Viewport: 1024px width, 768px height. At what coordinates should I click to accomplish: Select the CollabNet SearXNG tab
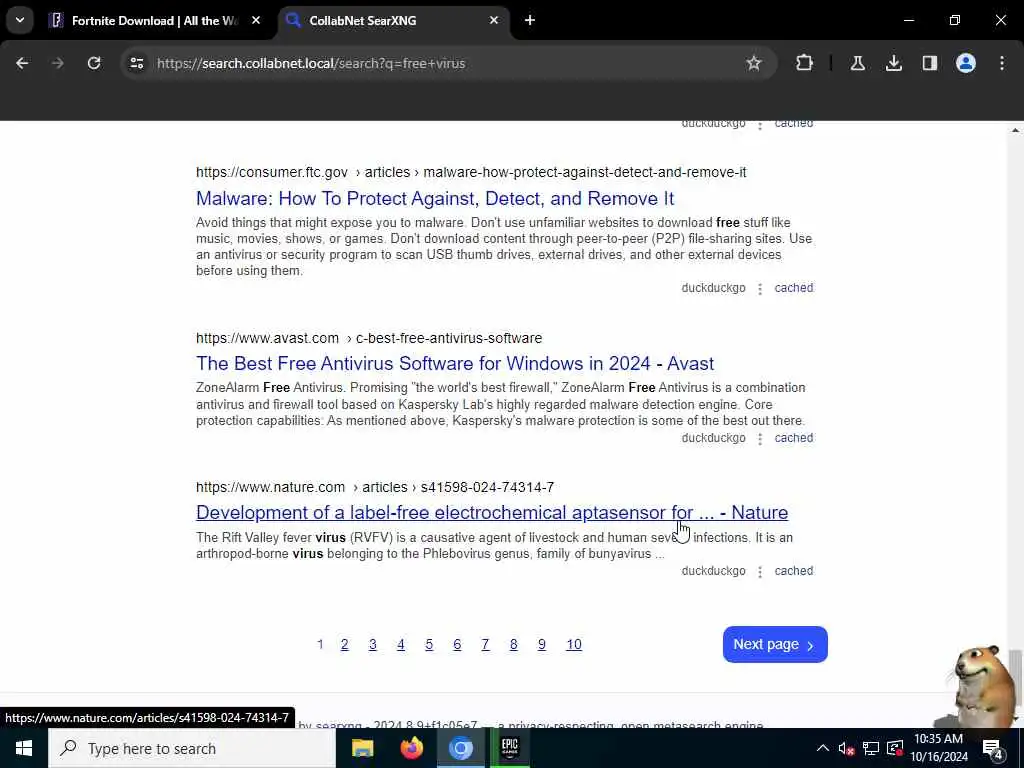point(394,21)
